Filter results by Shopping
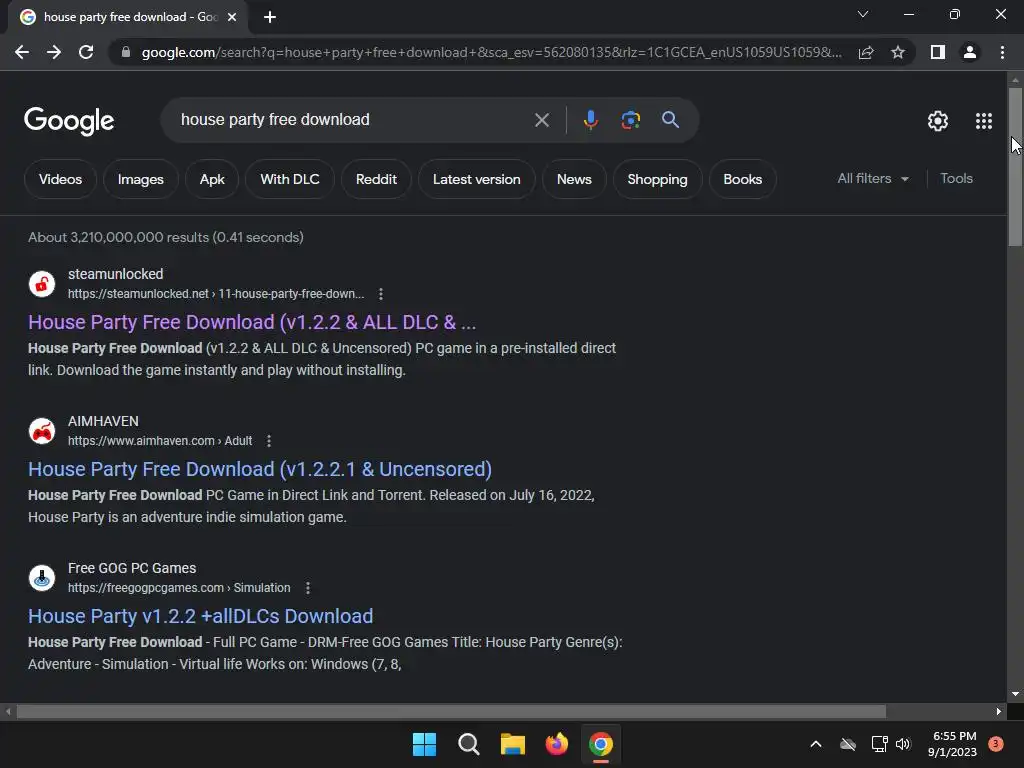Viewport: 1024px width, 768px height. coord(657,179)
